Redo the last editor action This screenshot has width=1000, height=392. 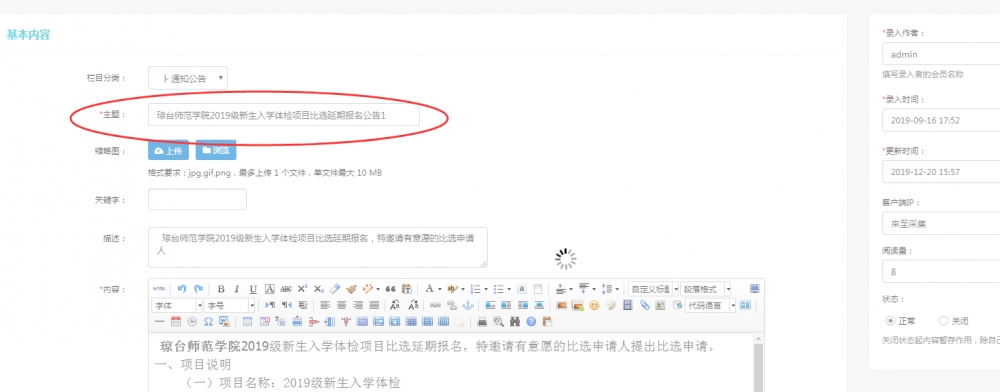[x=198, y=289]
